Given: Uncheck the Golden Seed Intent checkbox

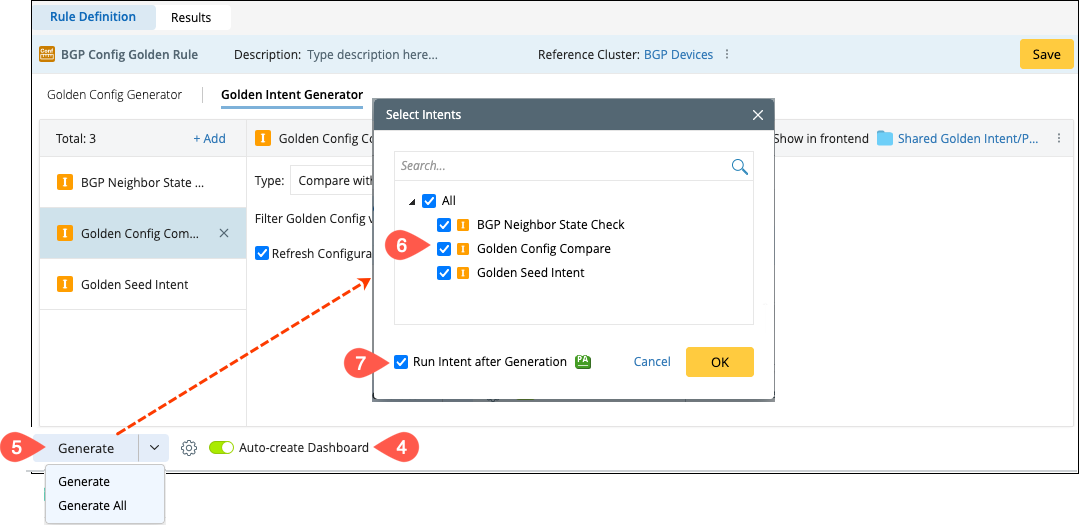Looking at the screenshot, I should 444,273.
